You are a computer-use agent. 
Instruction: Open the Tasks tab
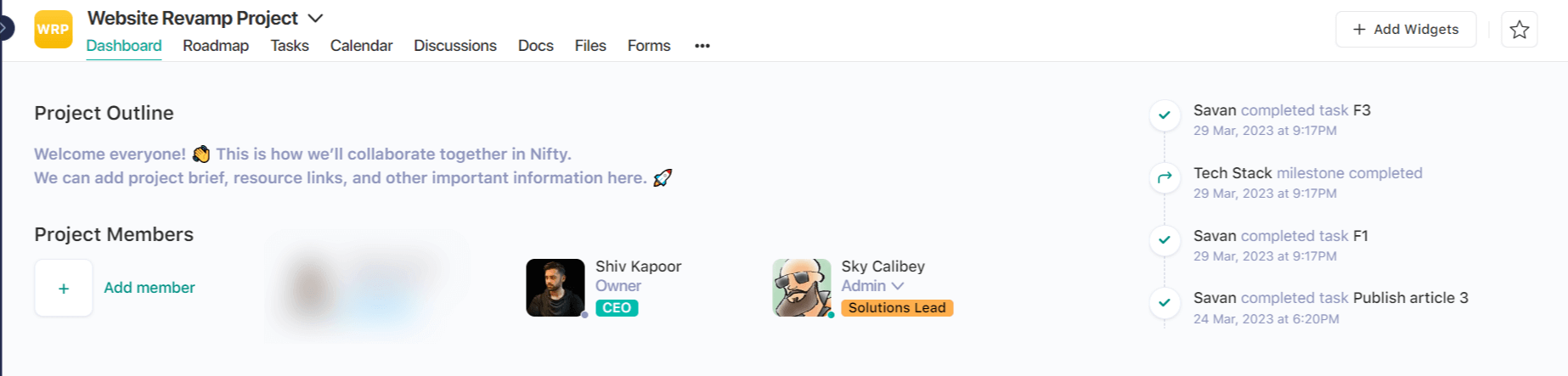pyautogui.click(x=290, y=46)
